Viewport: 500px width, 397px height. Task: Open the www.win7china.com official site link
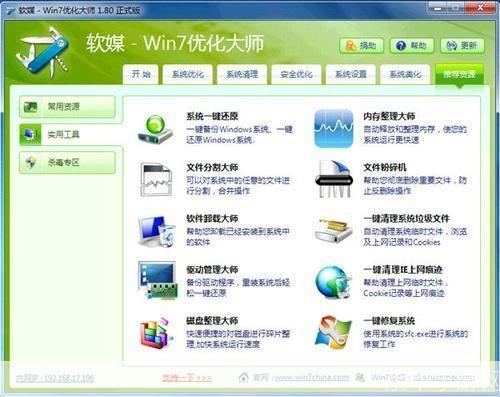click(x=311, y=378)
